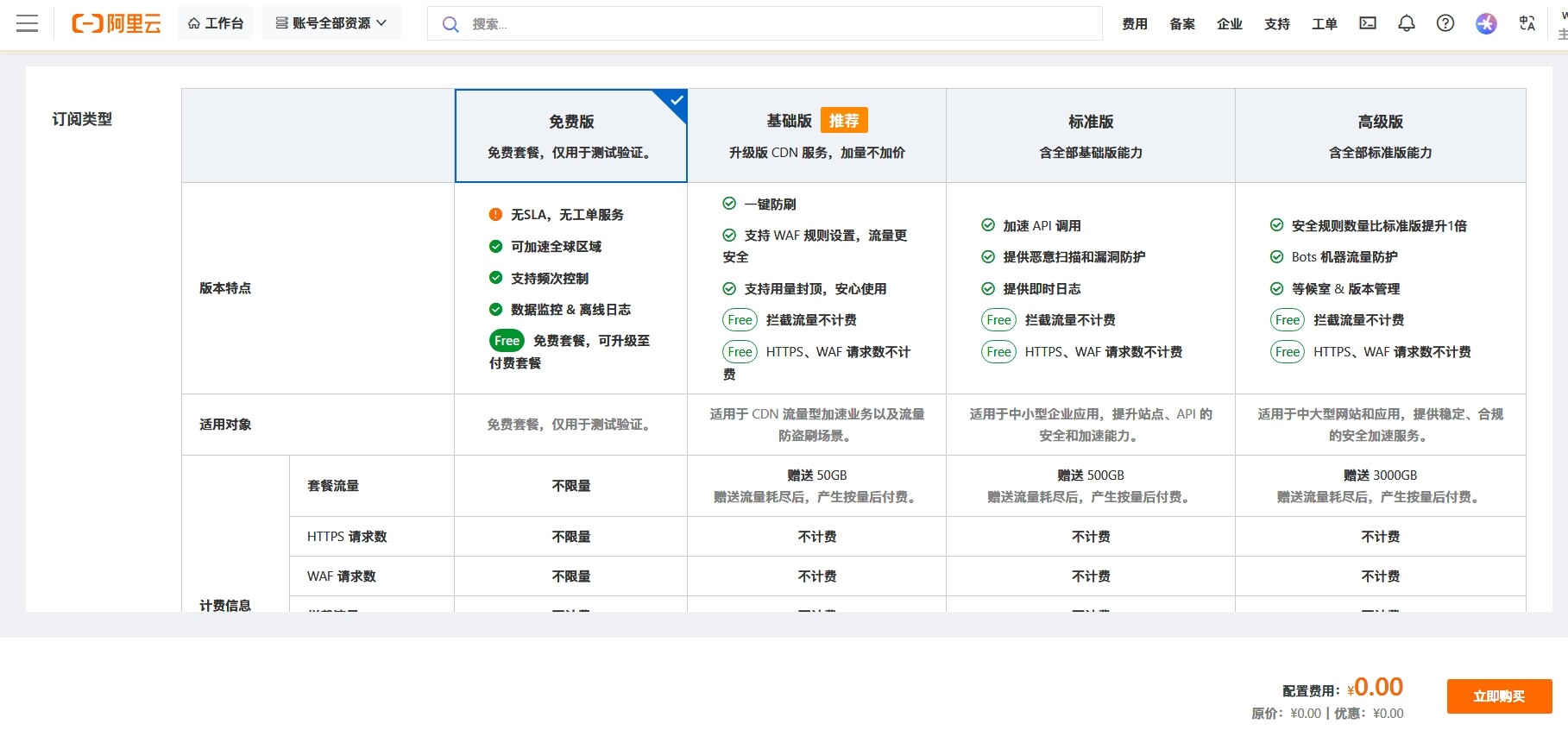The image size is (1568, 743).
Task: Select the 免费版 subscription plan
Action: [571, 135]
